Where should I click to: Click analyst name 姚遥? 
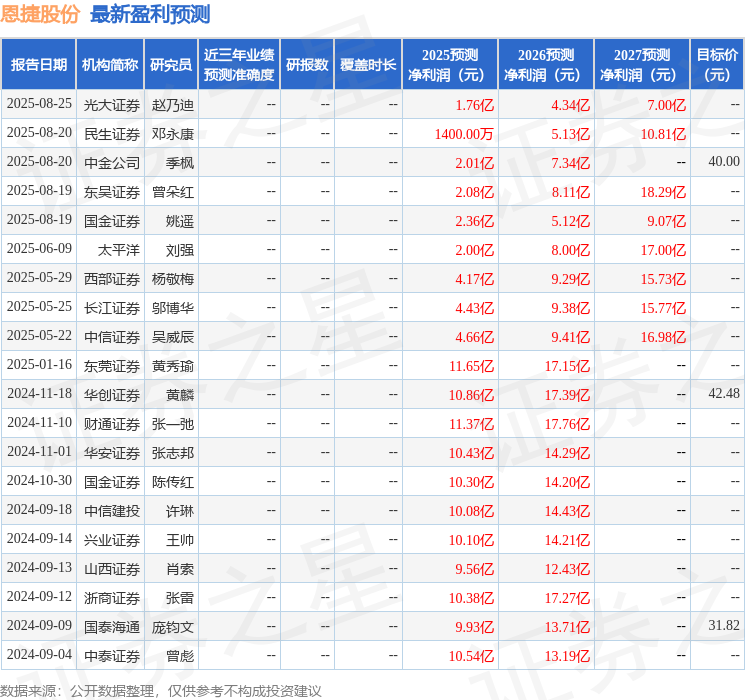(x=180, y=221)
